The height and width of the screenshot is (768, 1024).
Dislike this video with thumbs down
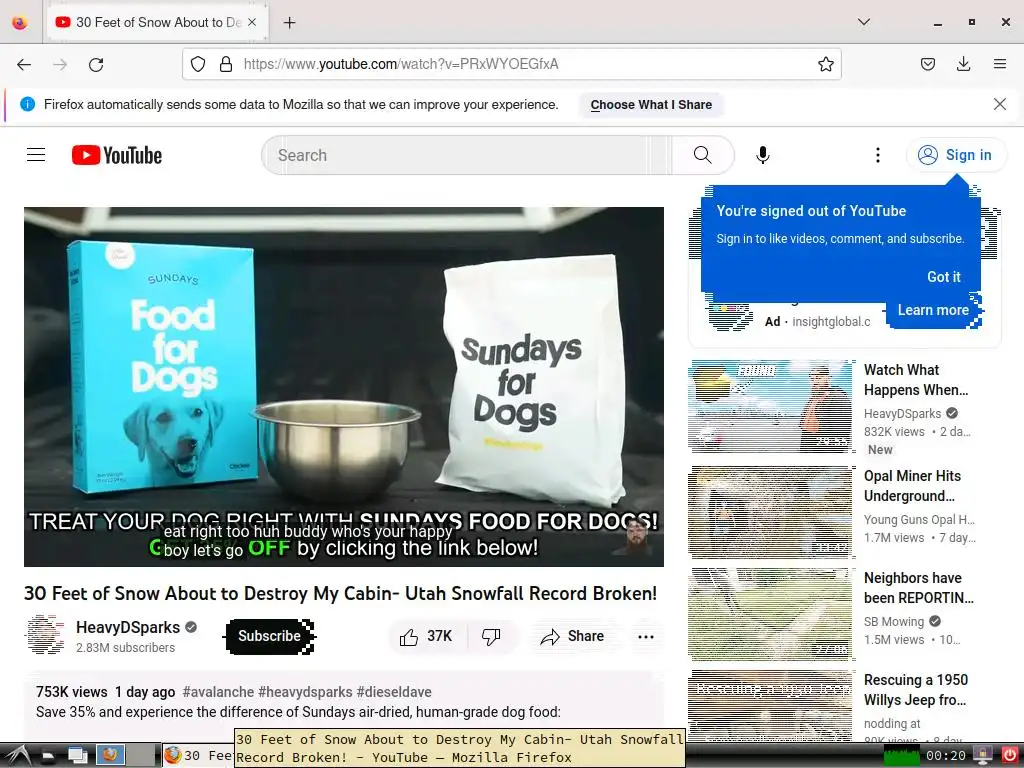[x=491, y=637]
